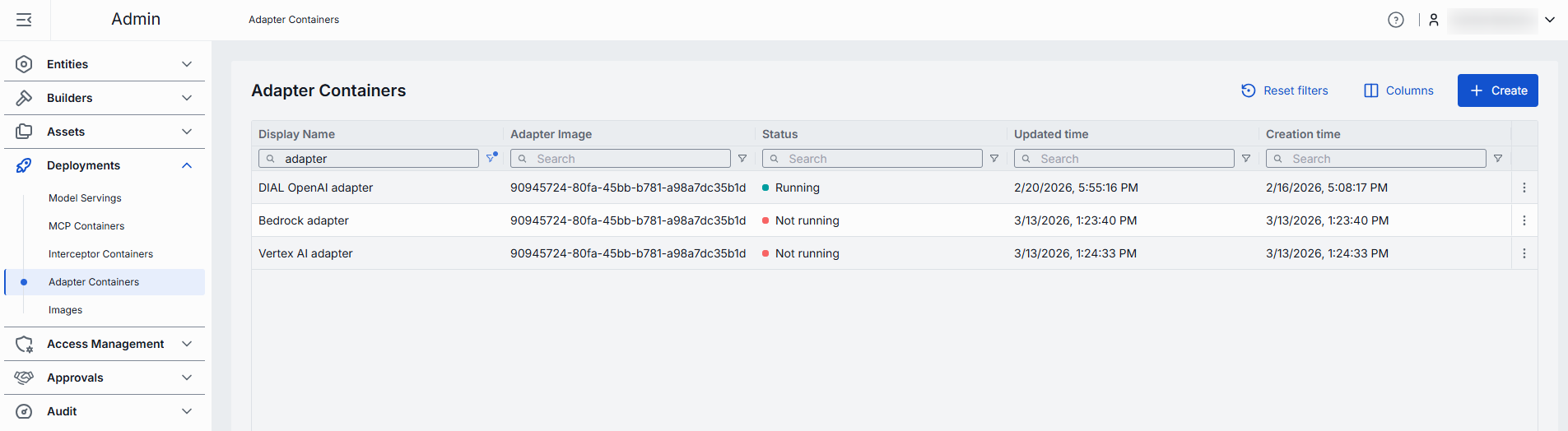1568x431 pixels.
Task: Collapse the sidebar with the hamburger icon
Action: [24, 20]
